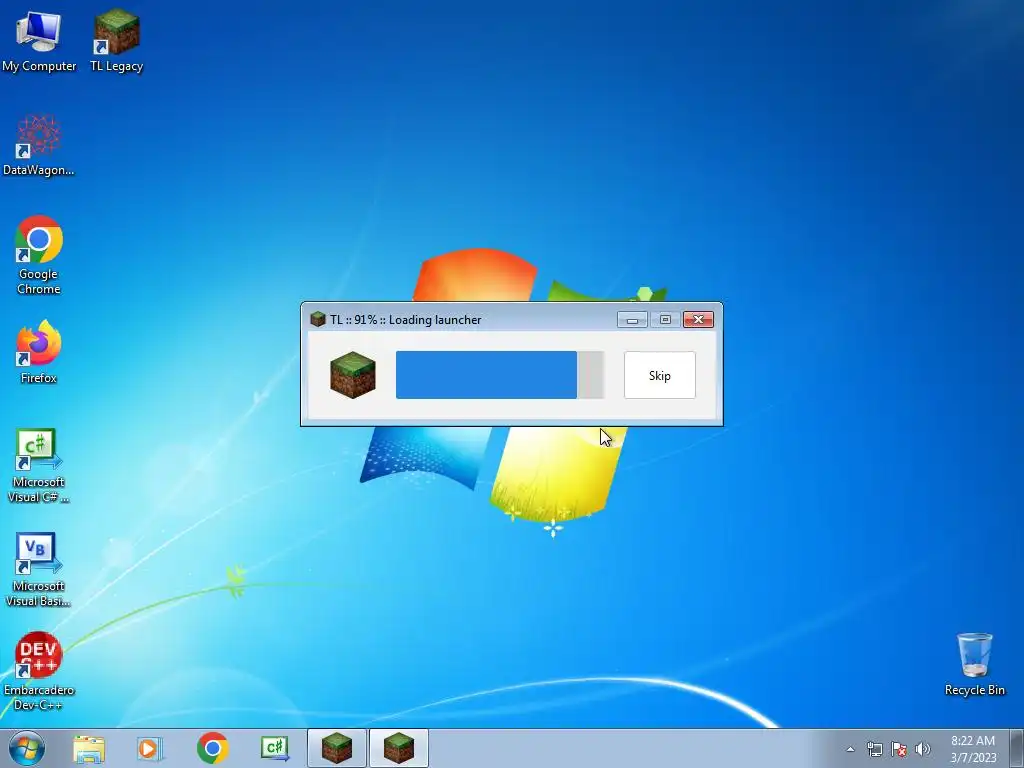This screenshot has height=768, width=1024.
Task: Click the network tray icon
Action: (874, 749)
